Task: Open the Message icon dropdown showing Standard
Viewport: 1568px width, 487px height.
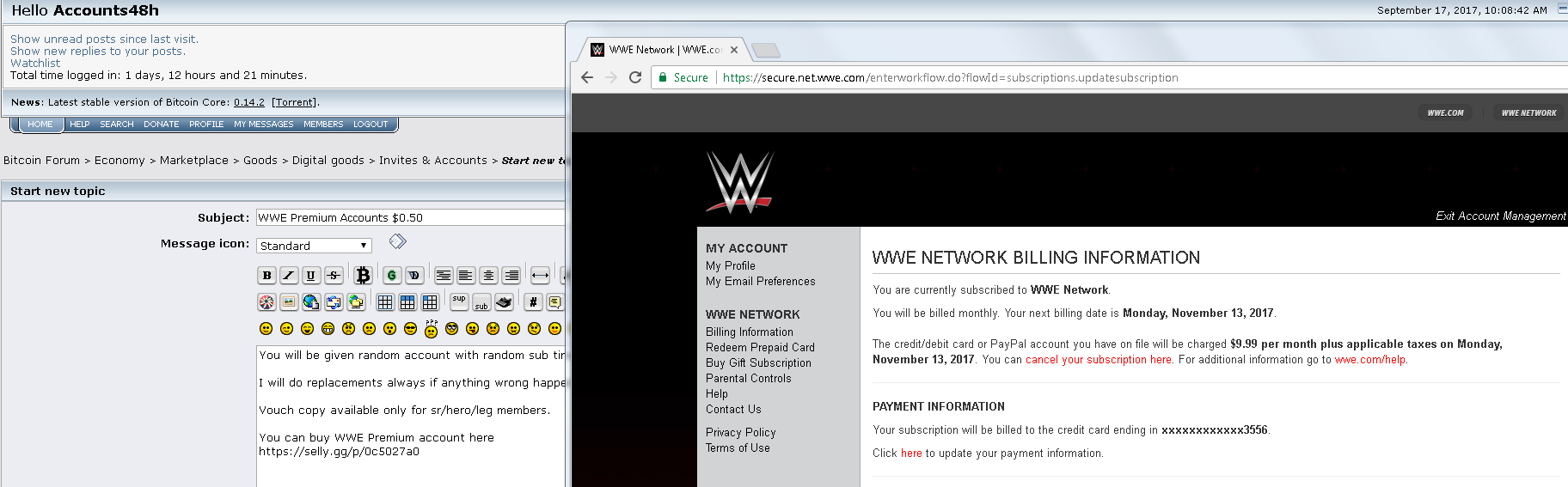Action: (x=314, y=246)
